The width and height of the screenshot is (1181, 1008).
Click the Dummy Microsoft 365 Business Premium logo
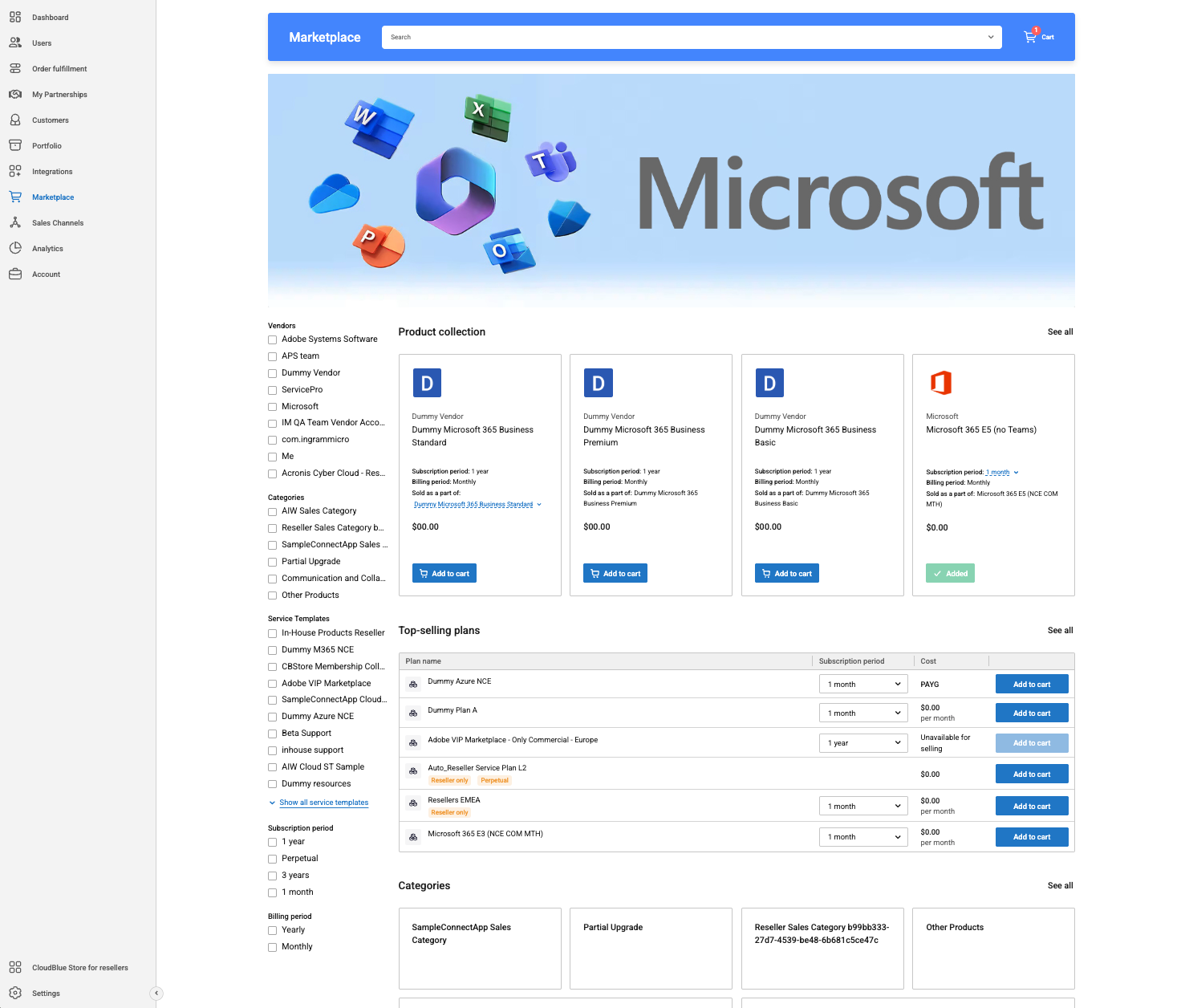click(x=599, y=383)
